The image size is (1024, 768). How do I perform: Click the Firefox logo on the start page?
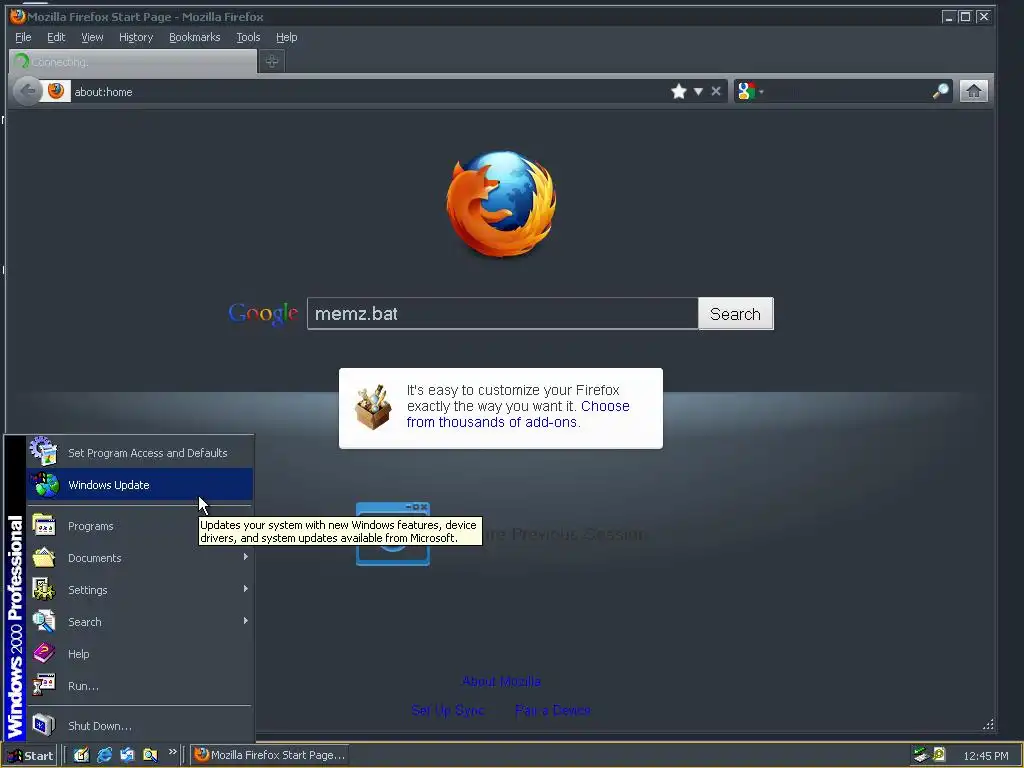[x=502, y=204]
